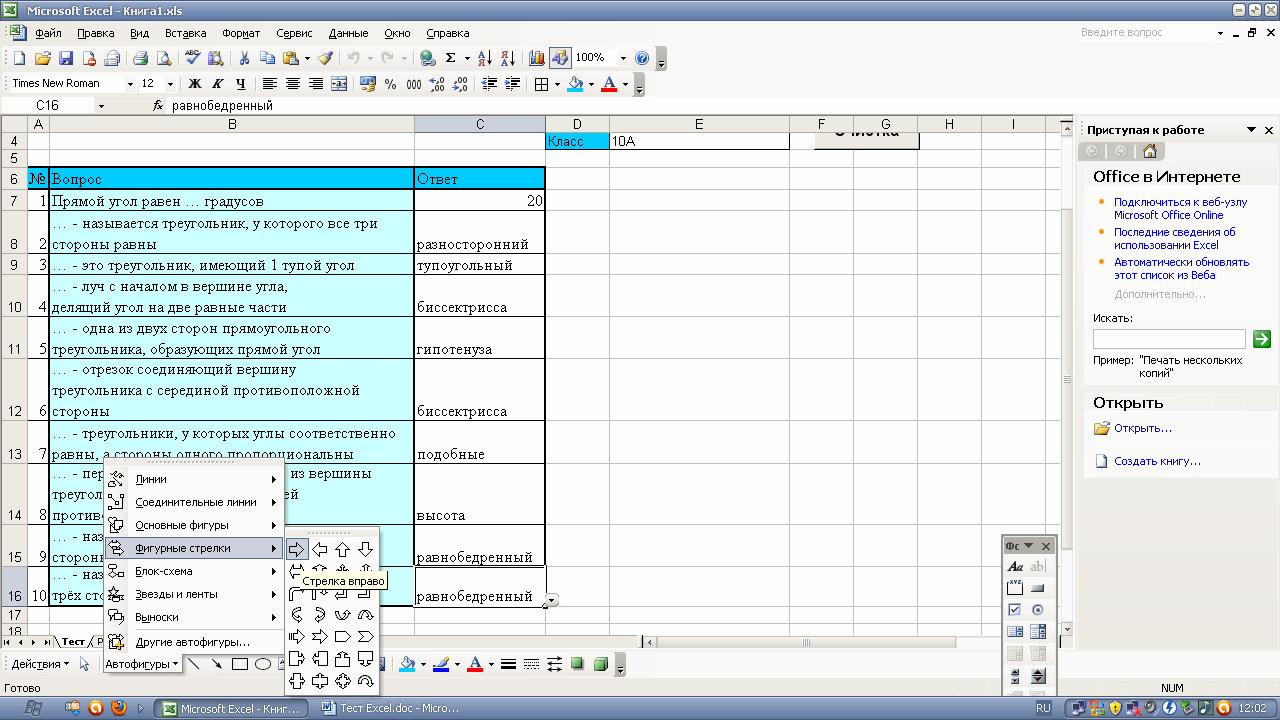
Task: Toggle the Drawing toolbar button
Action: [560, 58]
